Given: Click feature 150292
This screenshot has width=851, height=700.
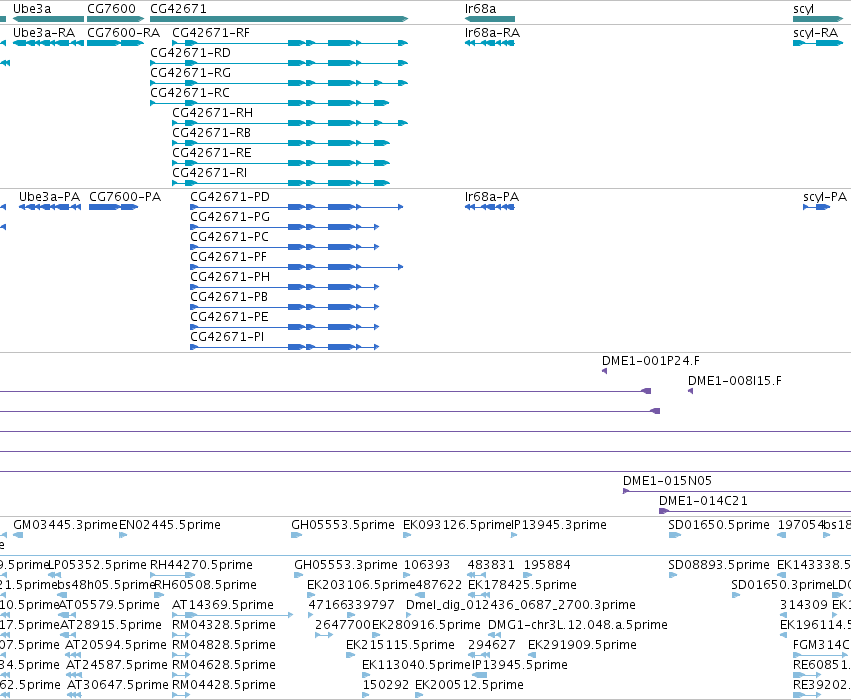Looking at the screenshot, I should click(386, 685).
